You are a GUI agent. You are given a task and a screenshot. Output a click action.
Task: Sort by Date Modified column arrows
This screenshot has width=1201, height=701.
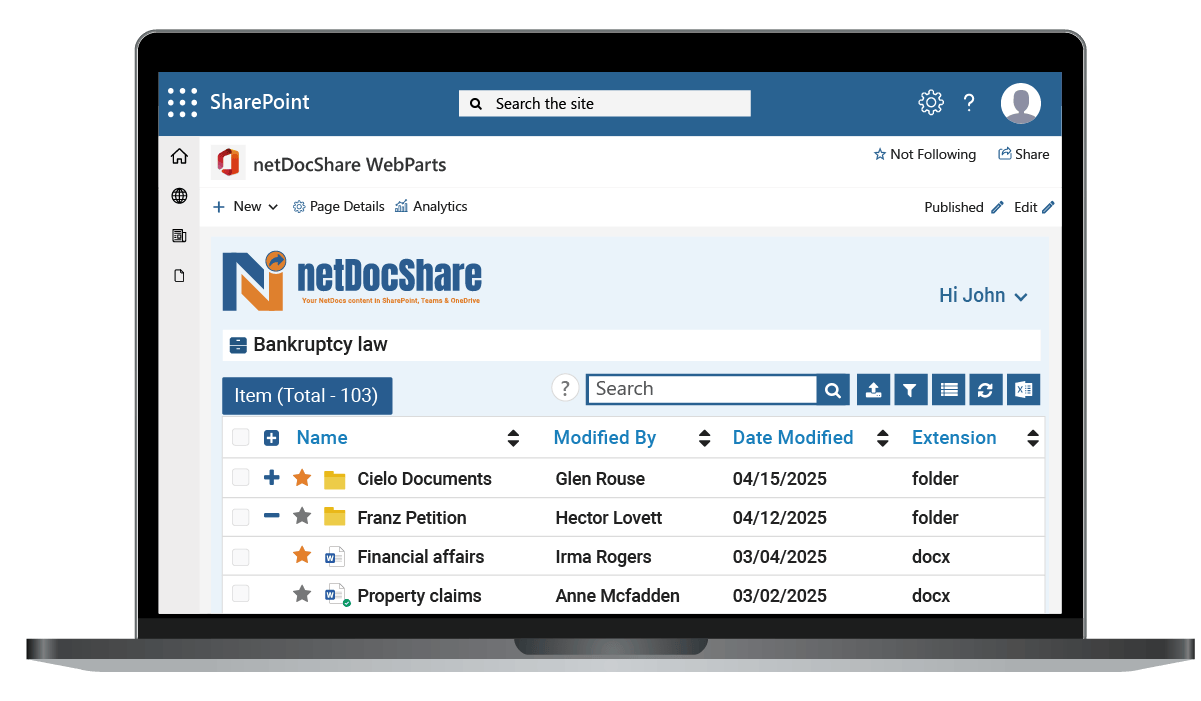click(882, 438)
